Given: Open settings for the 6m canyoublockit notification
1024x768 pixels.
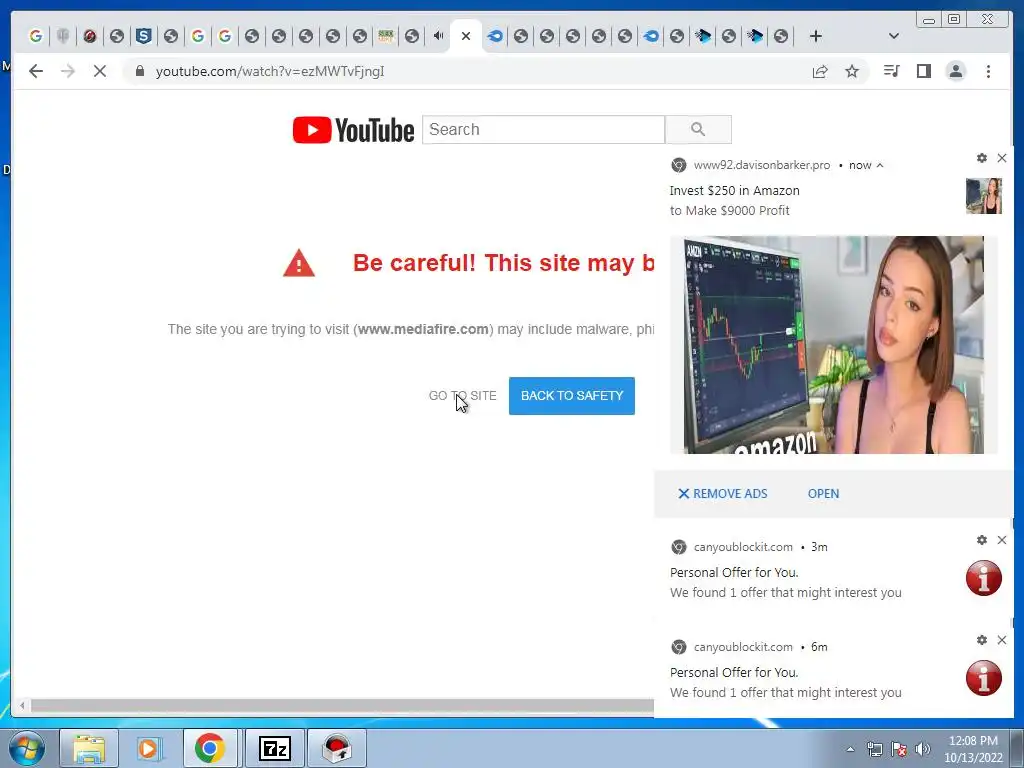Looking at the screenshot, I should (x=982, y=640).
